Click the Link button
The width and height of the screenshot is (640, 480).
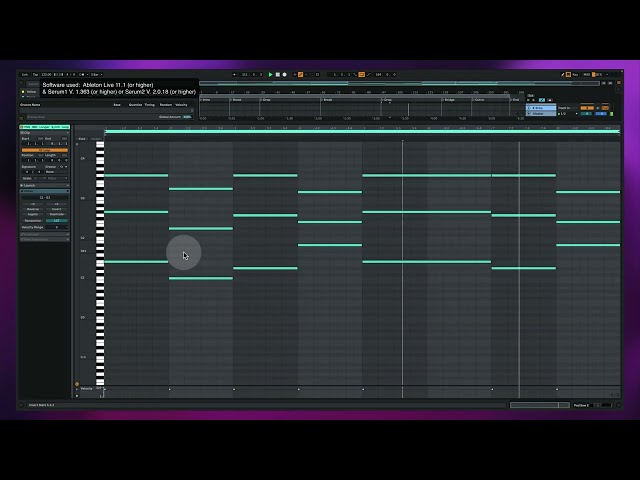click(x=25, y=75)
